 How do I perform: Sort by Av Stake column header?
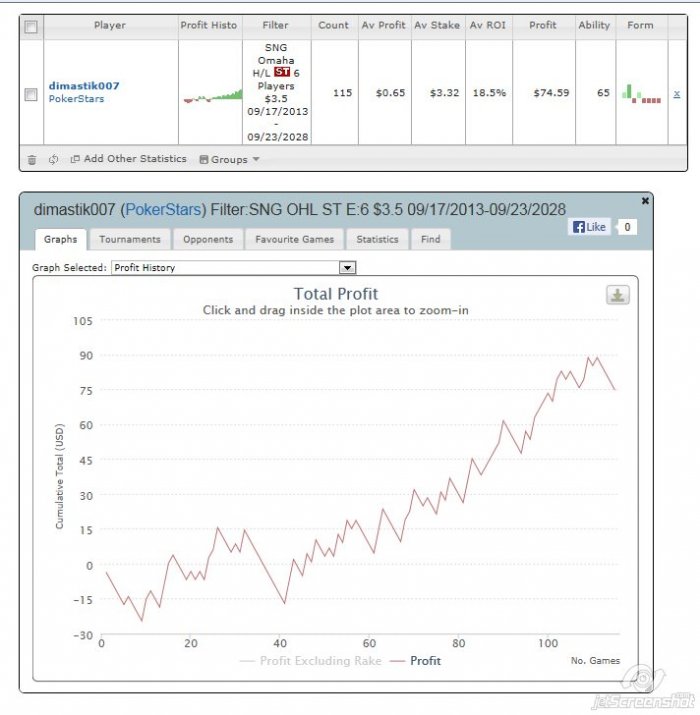437,25
